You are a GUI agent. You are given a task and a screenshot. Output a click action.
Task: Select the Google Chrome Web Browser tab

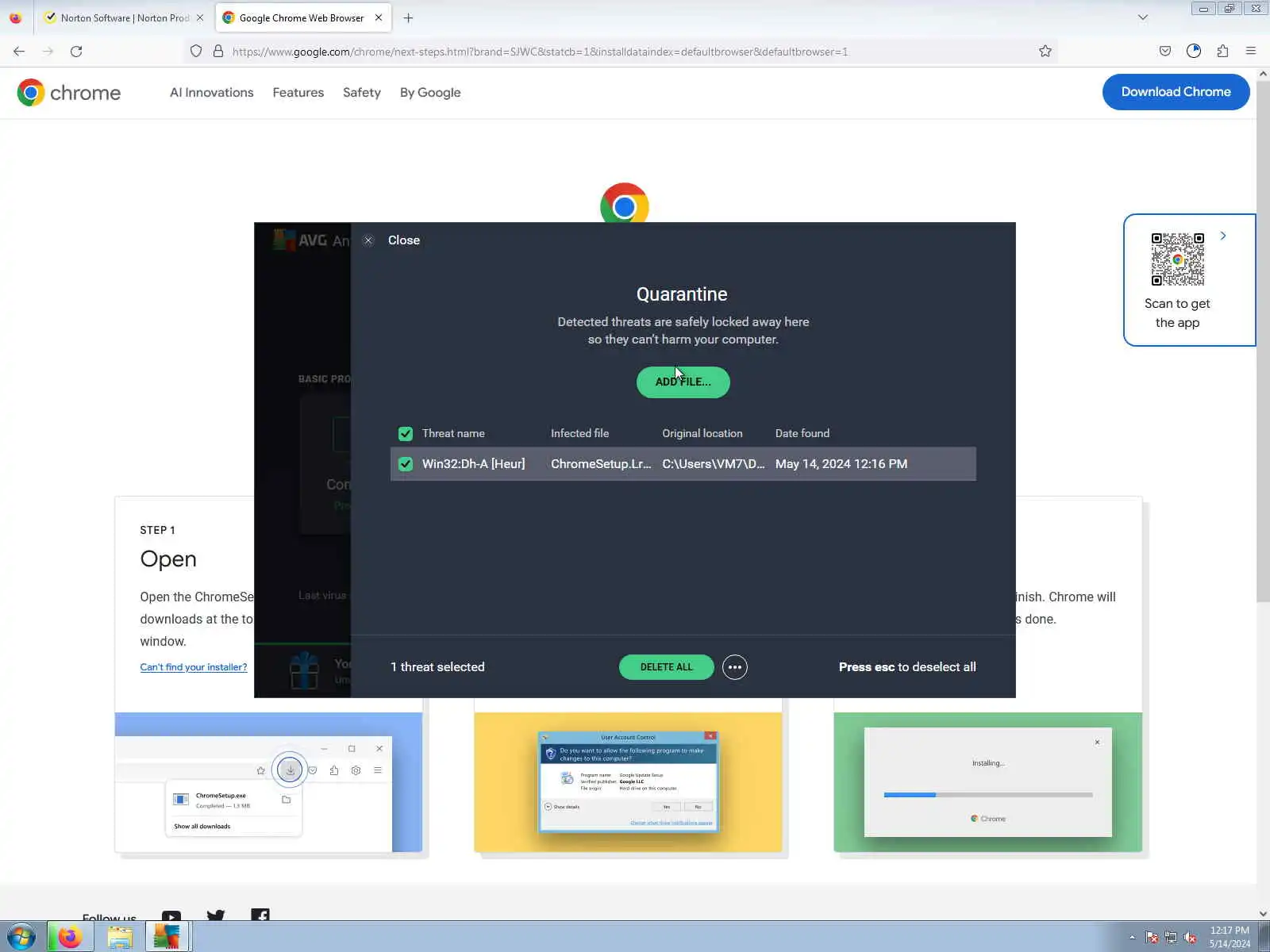(x=302, y=17)
